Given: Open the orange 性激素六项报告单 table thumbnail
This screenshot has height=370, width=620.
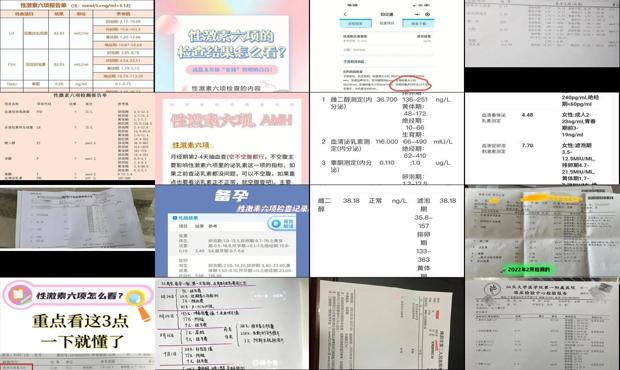Looking at the screenshot, I should click(77, 46).
